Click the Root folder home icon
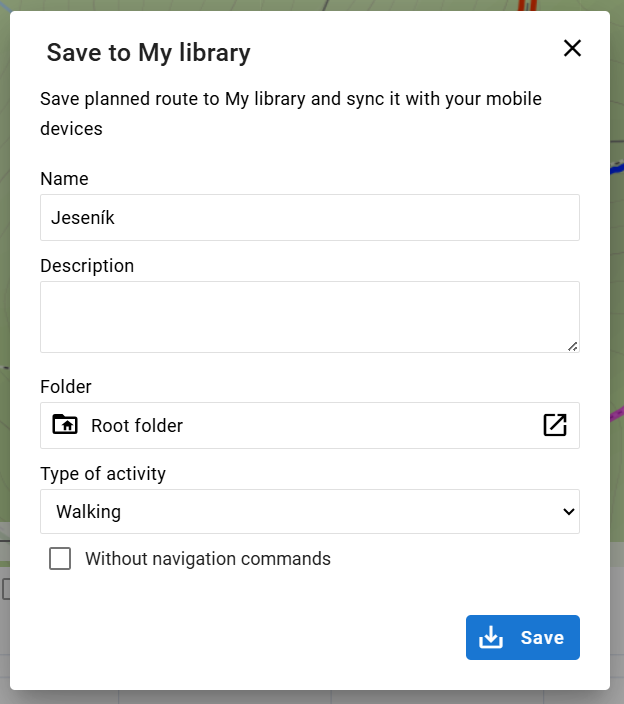 pos(65,425)
